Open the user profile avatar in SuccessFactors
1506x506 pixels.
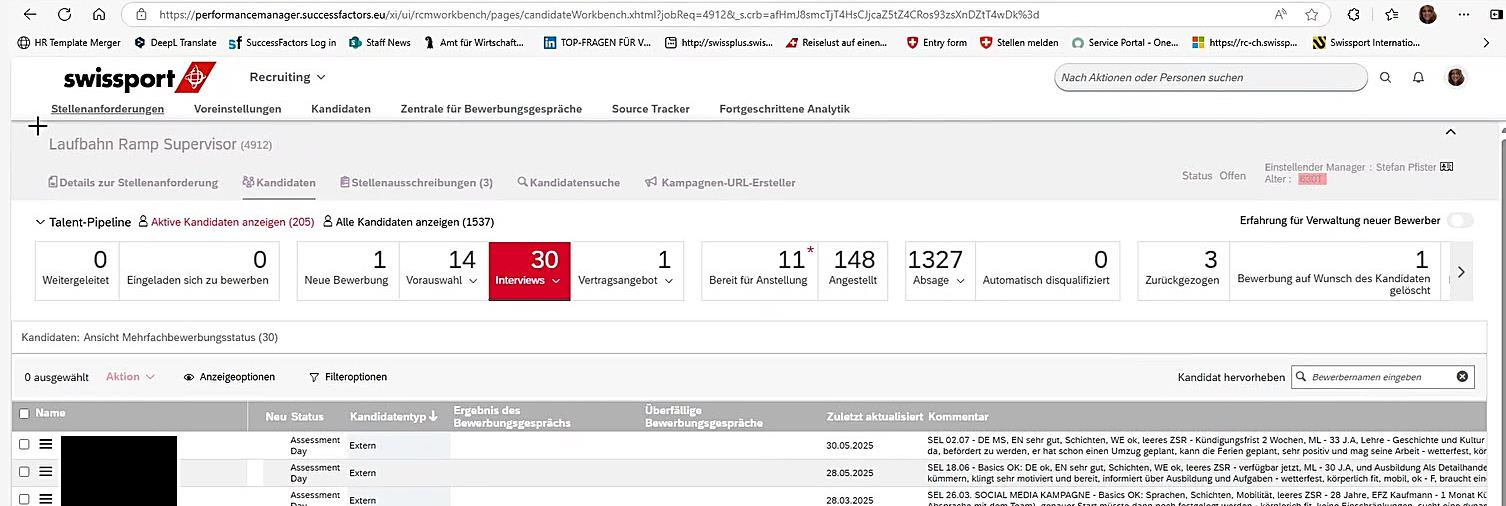point(1455,78)
